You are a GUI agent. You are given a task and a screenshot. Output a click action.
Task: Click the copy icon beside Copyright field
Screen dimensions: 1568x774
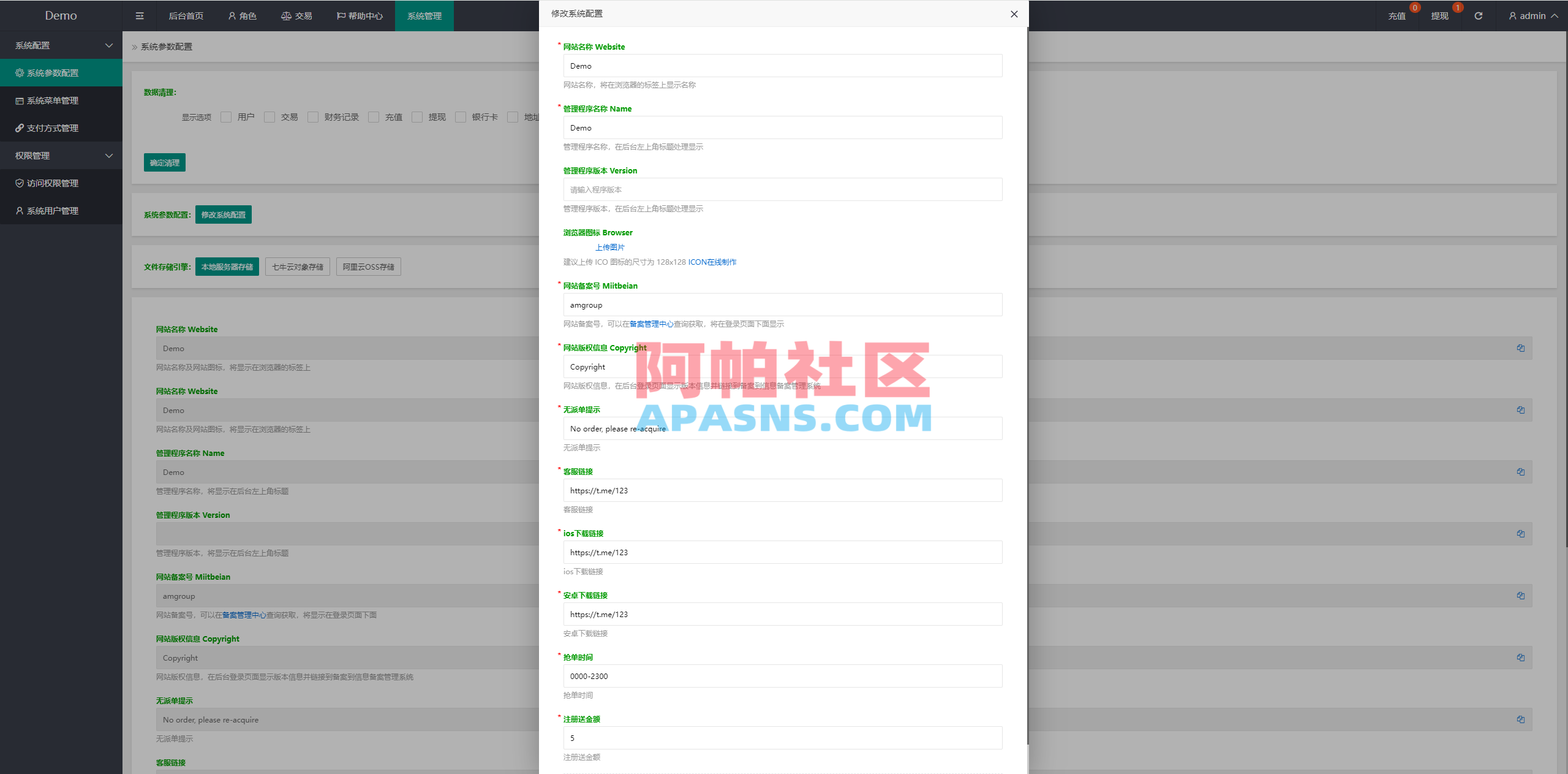click(1521, 658)
